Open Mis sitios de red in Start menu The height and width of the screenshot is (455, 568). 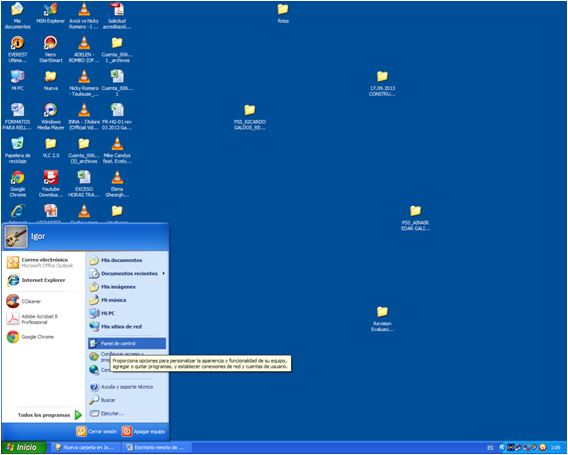(x=127, y=326)
